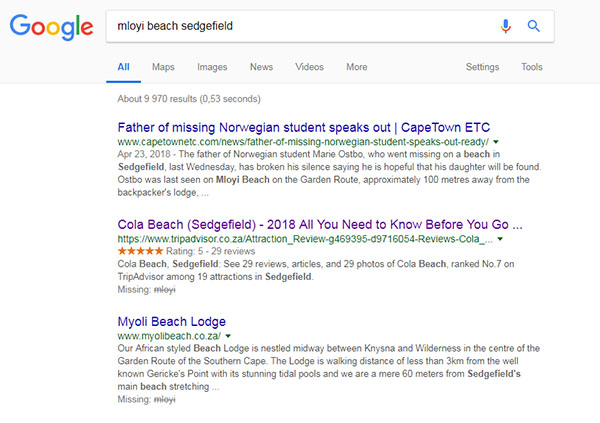Click the magnifying glass search button
600x423 pixels.
pos(534,27)
